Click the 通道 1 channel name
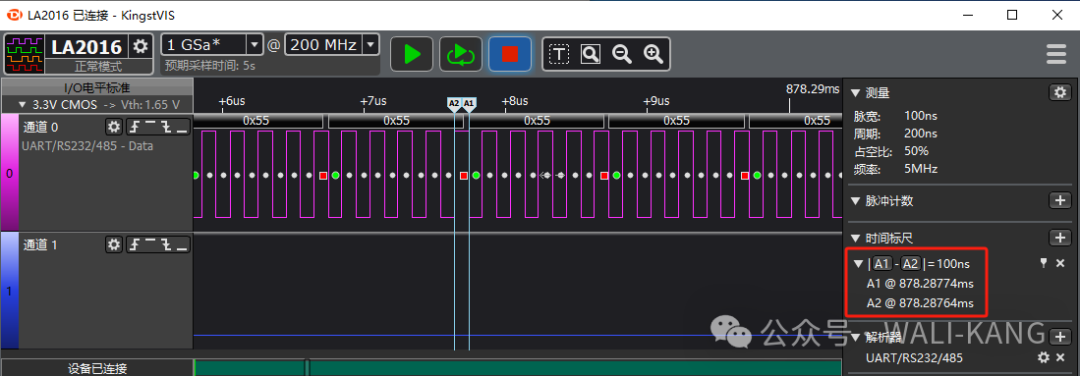Viewport: 1080px width, 376px height. (x=41, y=244)
